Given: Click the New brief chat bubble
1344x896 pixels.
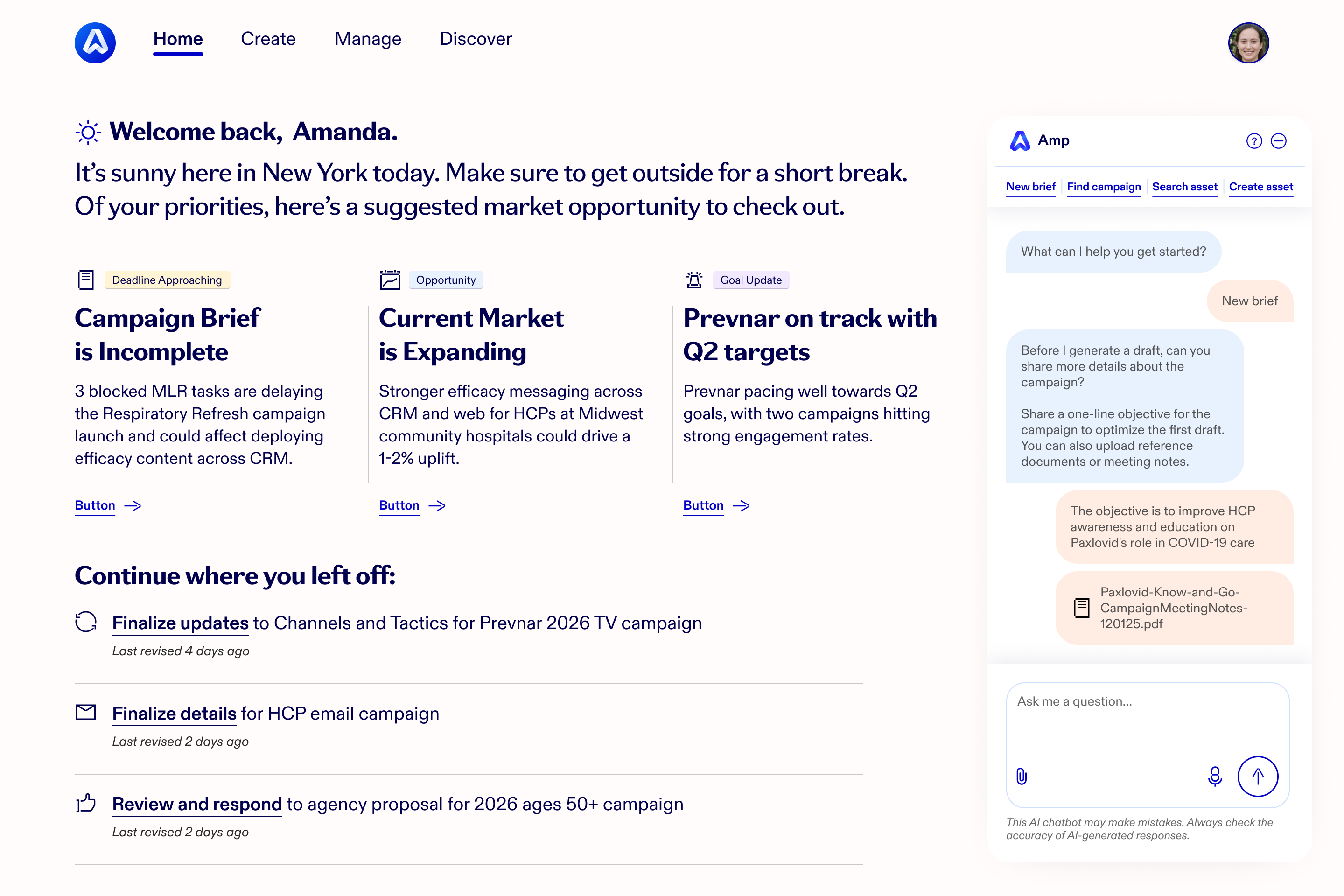Looking at the screenshot, I should pyautogui.click(x=1250, y=301).
